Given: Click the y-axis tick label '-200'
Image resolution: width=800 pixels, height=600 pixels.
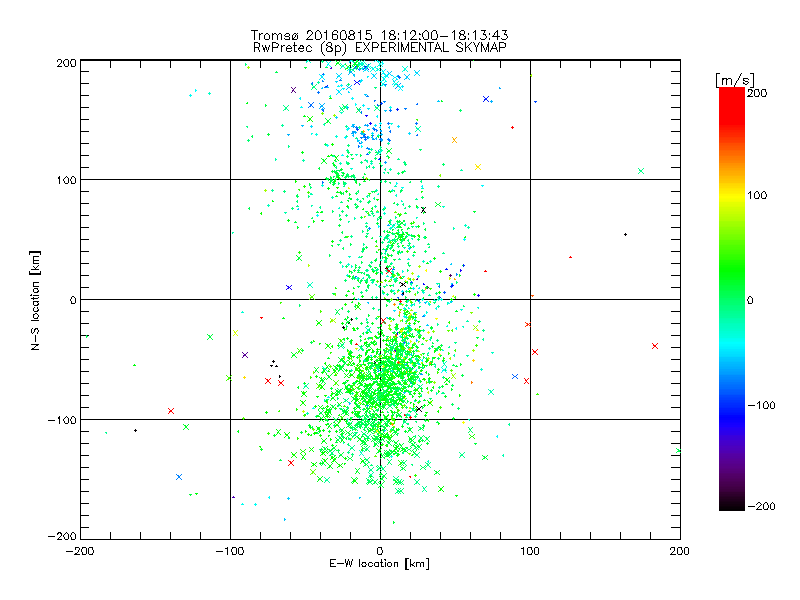Looking at the screenshot, I should pos(62,536).
